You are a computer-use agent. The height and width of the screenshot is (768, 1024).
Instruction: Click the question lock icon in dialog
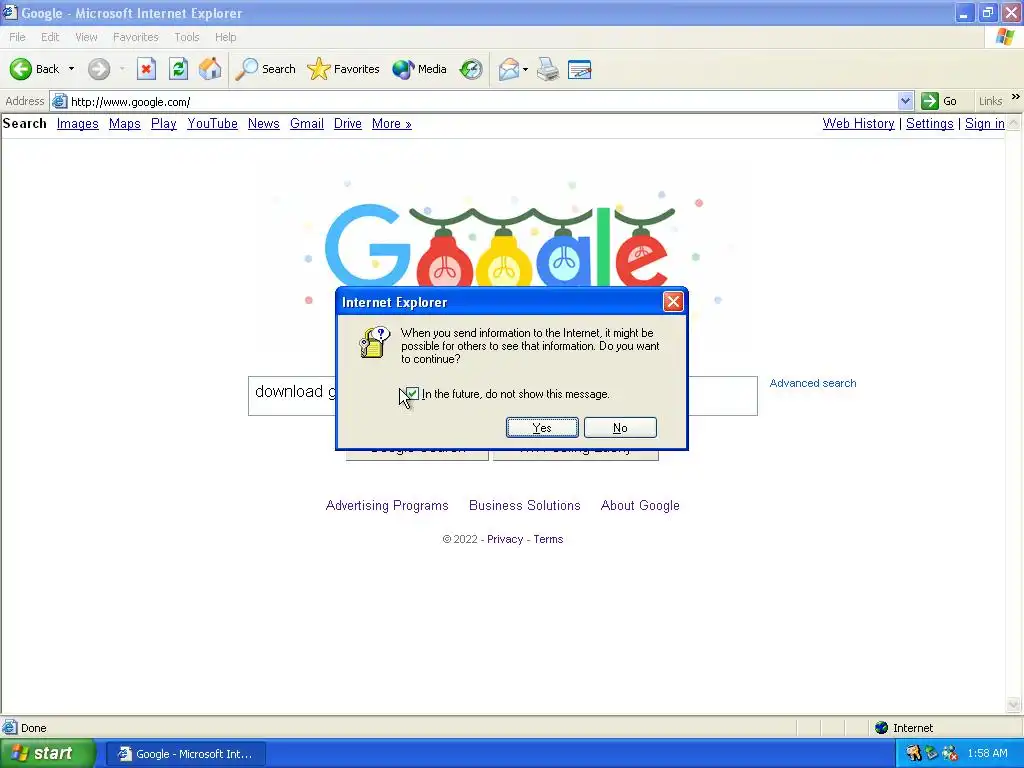[375, 342]
